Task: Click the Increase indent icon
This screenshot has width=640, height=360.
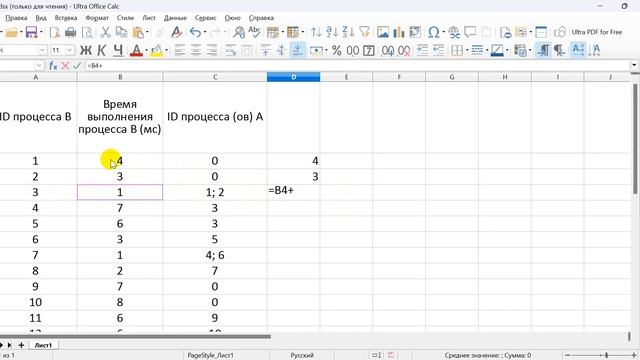Action: [422, 50]
